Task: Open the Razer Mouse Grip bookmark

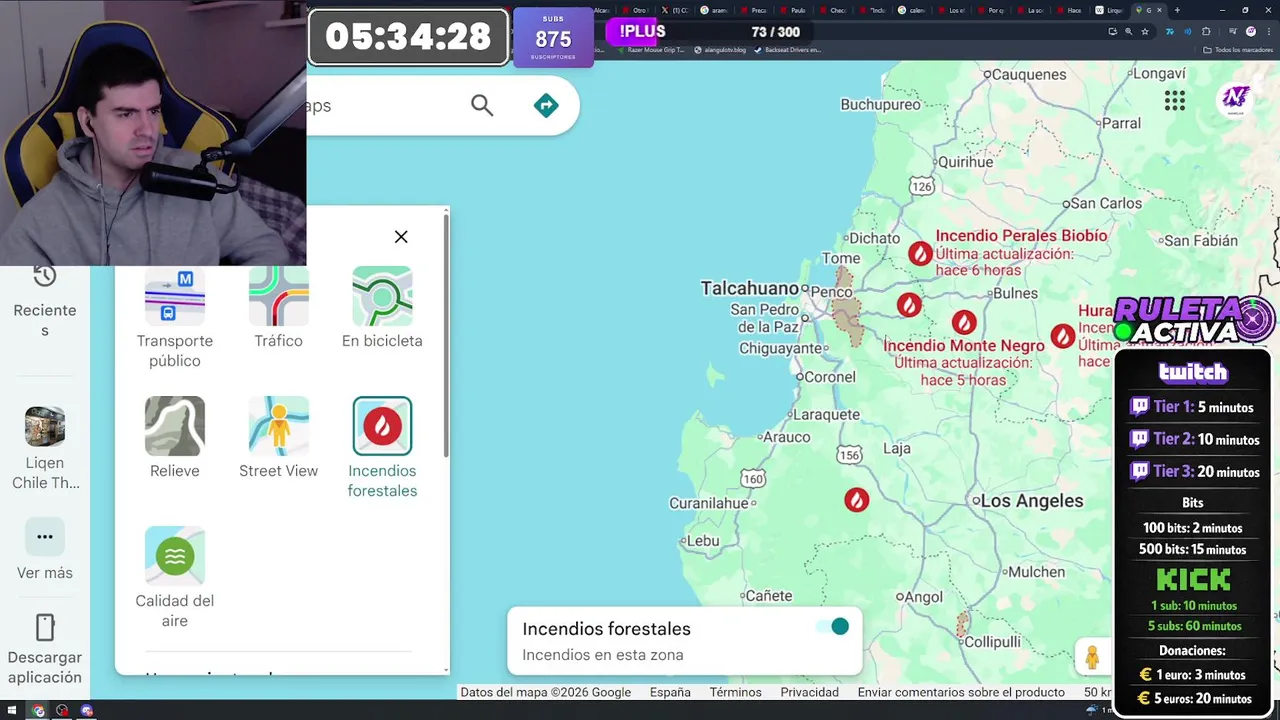Action: pos(650,50)
